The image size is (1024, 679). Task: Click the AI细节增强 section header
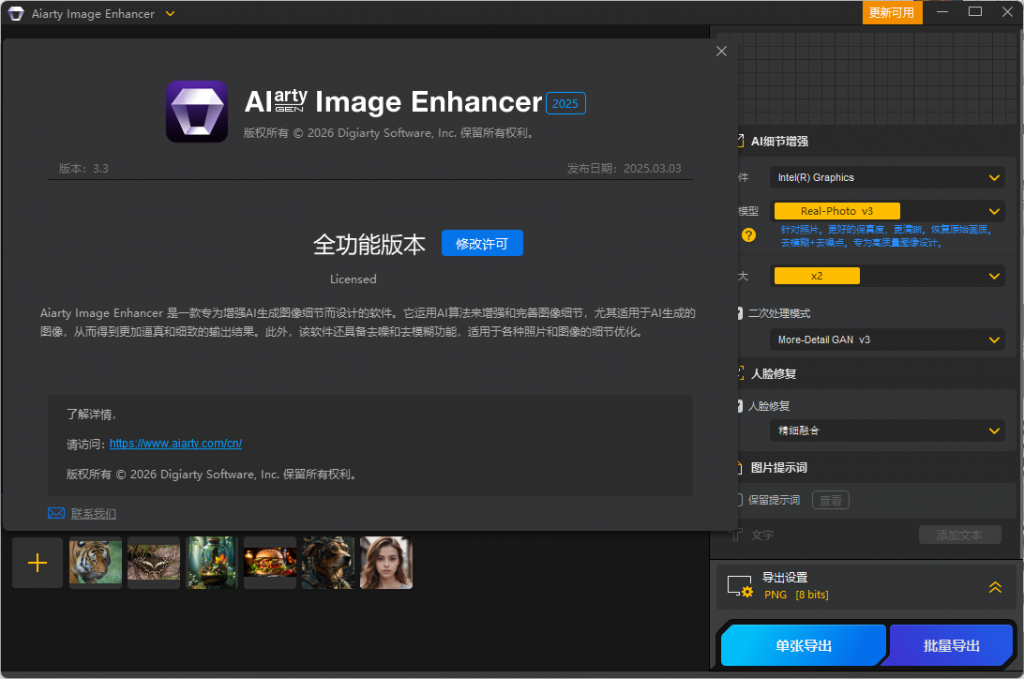pyautogui.click(x=779, y=141)
